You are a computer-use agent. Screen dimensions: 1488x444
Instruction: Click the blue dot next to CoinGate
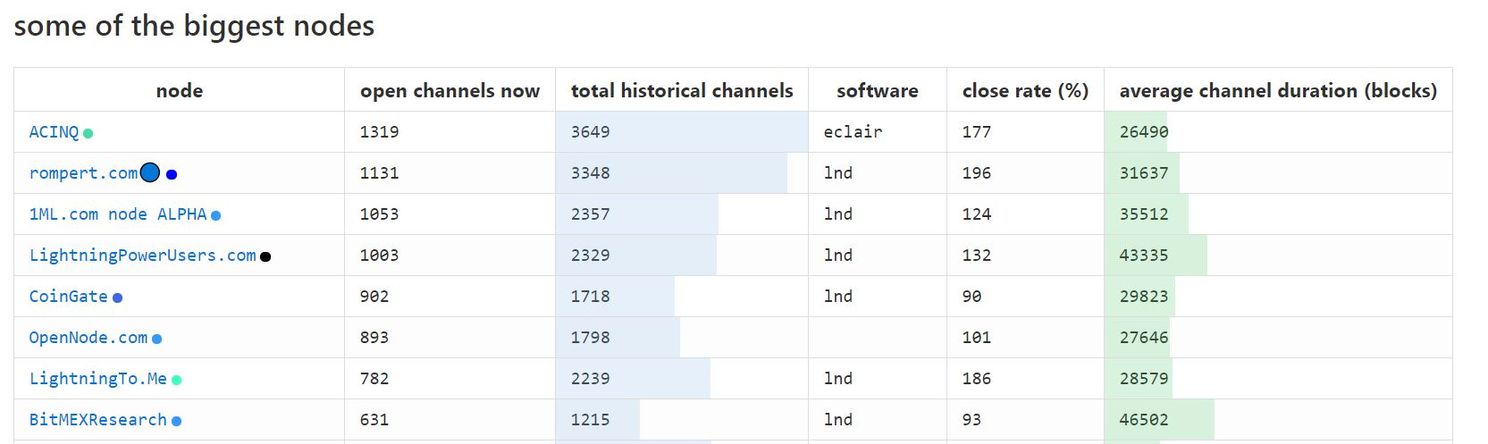(117, 298)
